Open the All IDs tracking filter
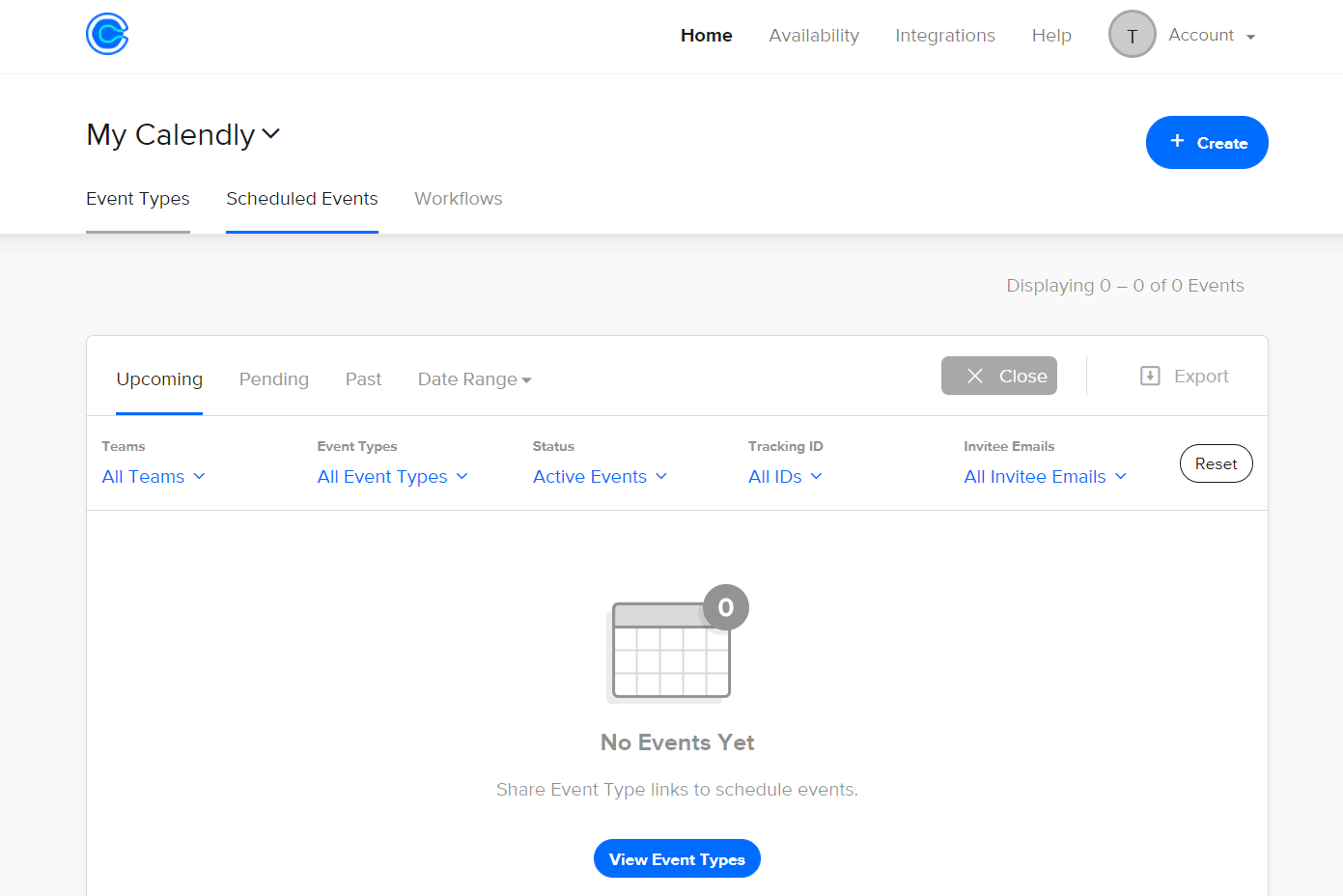1343x896 pixels. coord(786,477)
